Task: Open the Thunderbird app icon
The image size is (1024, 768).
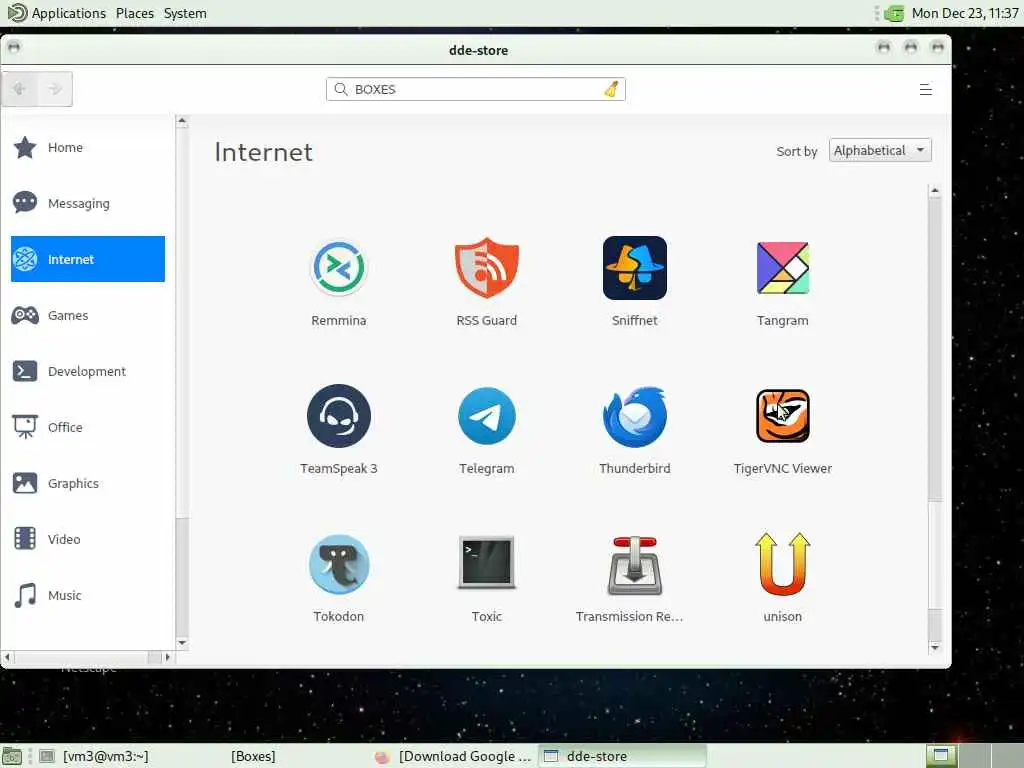Action: (x=635, y=416)
